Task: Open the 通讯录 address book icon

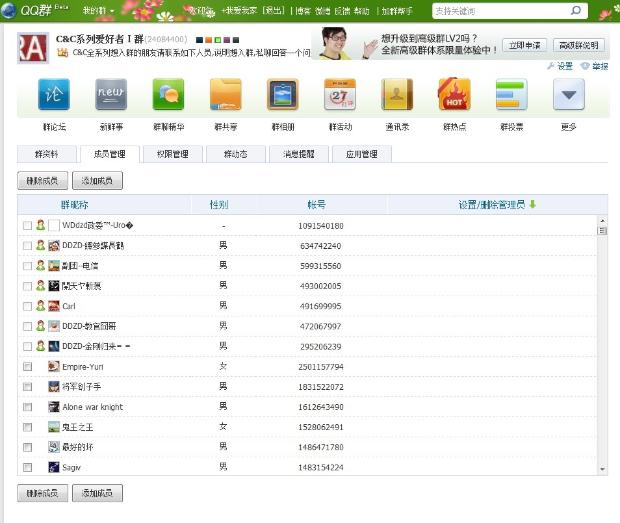Action: click(x=397, y=94)
